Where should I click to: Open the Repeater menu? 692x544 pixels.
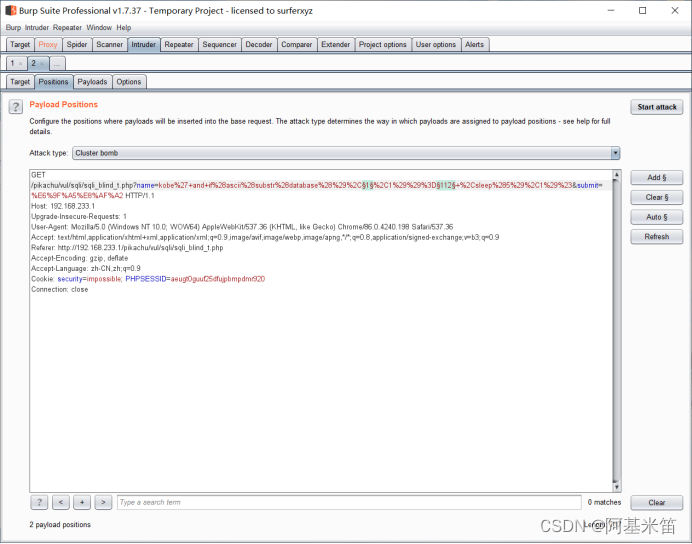(67, 27)
